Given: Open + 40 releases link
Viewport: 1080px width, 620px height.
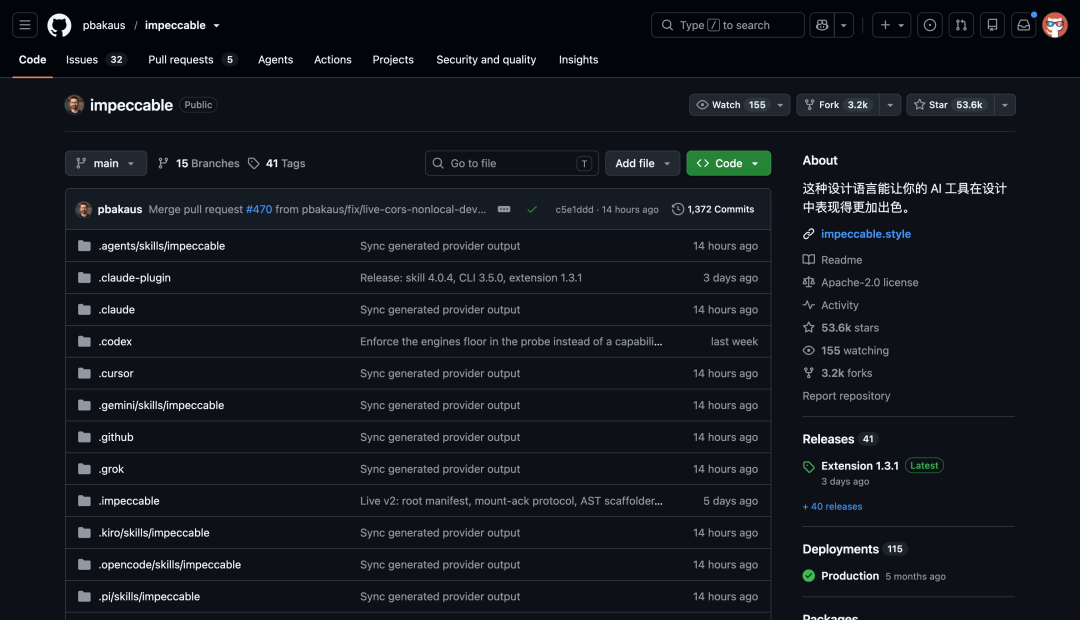Looking at the screenshot, I should pos(832,506).
